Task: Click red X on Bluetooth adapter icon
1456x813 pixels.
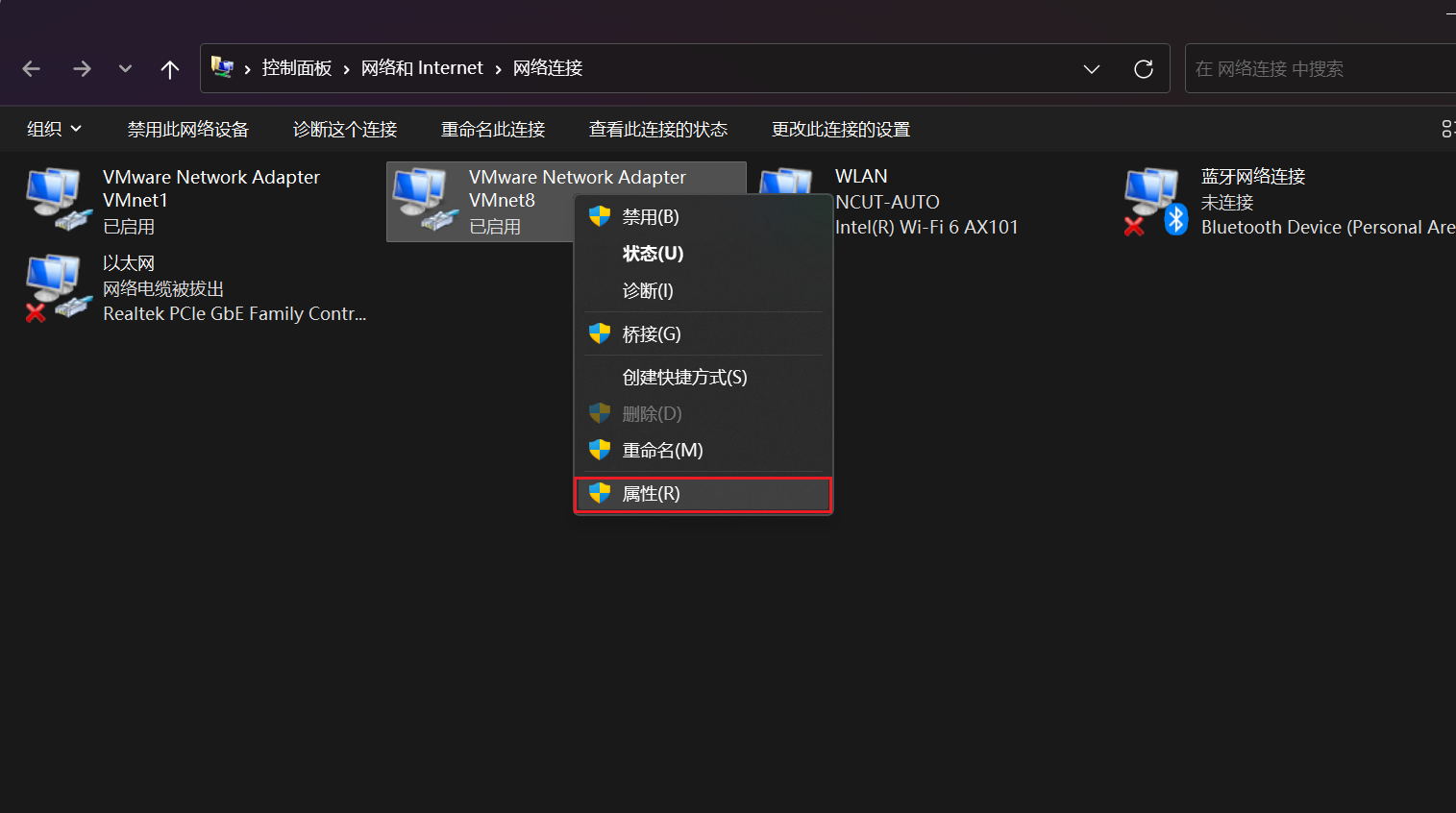Action: 1134,226
